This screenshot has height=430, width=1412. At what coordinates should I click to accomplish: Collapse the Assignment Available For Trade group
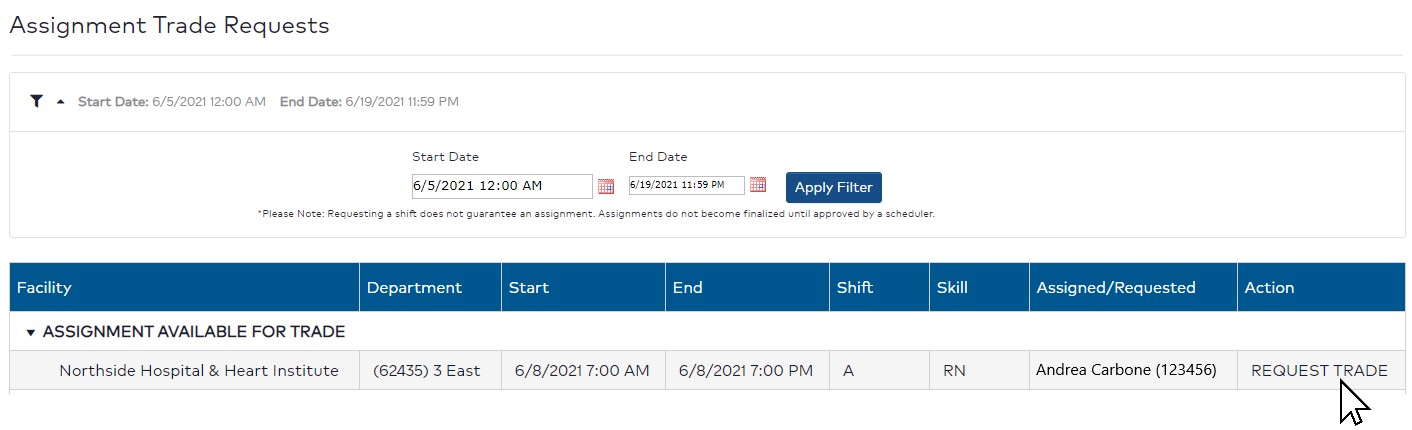[31, 332]
